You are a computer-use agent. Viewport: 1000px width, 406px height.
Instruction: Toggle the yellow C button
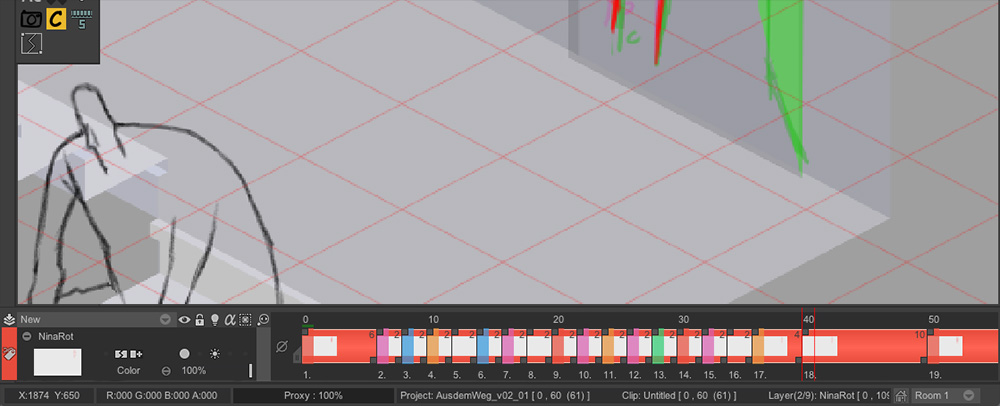[56, 18]
